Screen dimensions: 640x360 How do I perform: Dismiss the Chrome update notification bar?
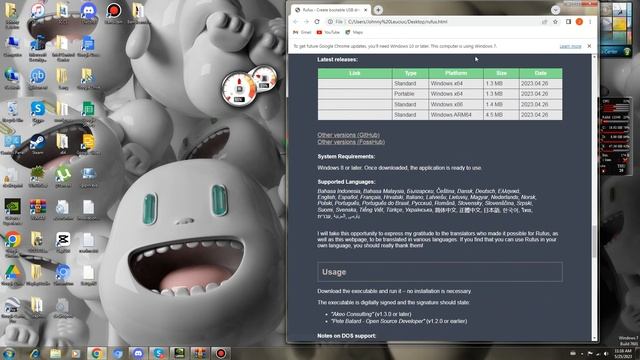589,46
